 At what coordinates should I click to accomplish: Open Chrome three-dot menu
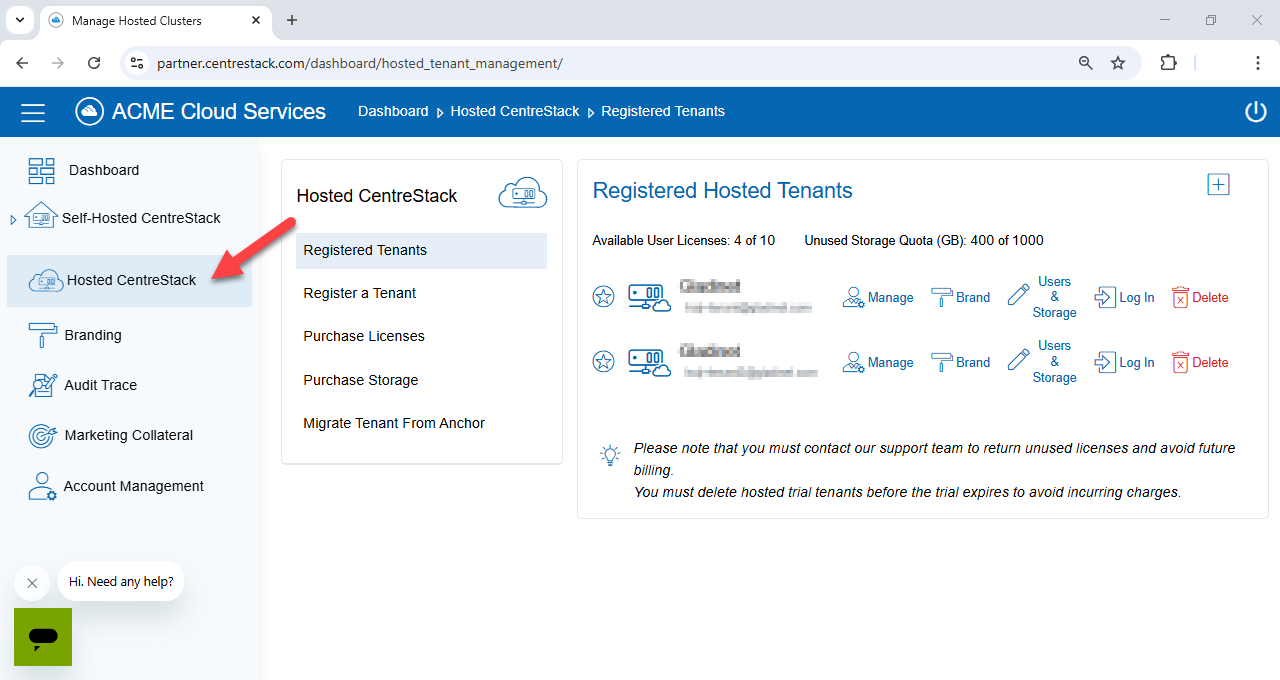pyautogui.click(x=1258, y=63)
